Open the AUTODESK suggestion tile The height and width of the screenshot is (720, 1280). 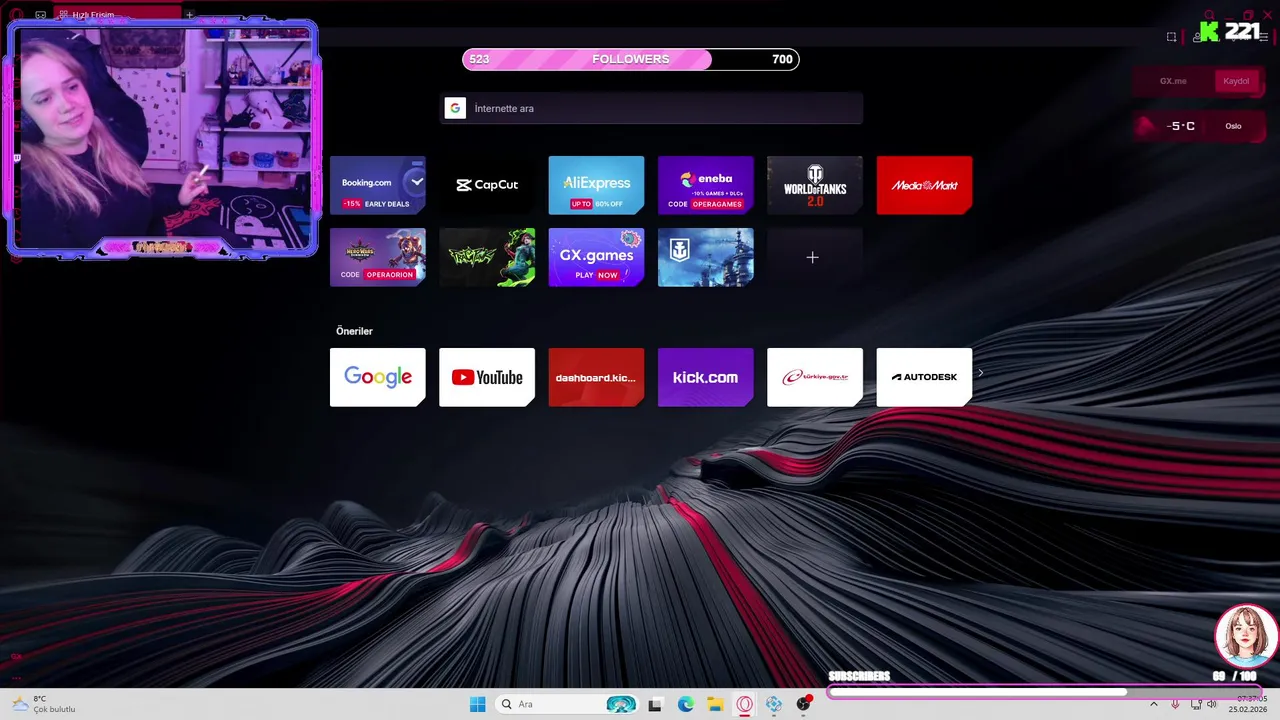924,377
